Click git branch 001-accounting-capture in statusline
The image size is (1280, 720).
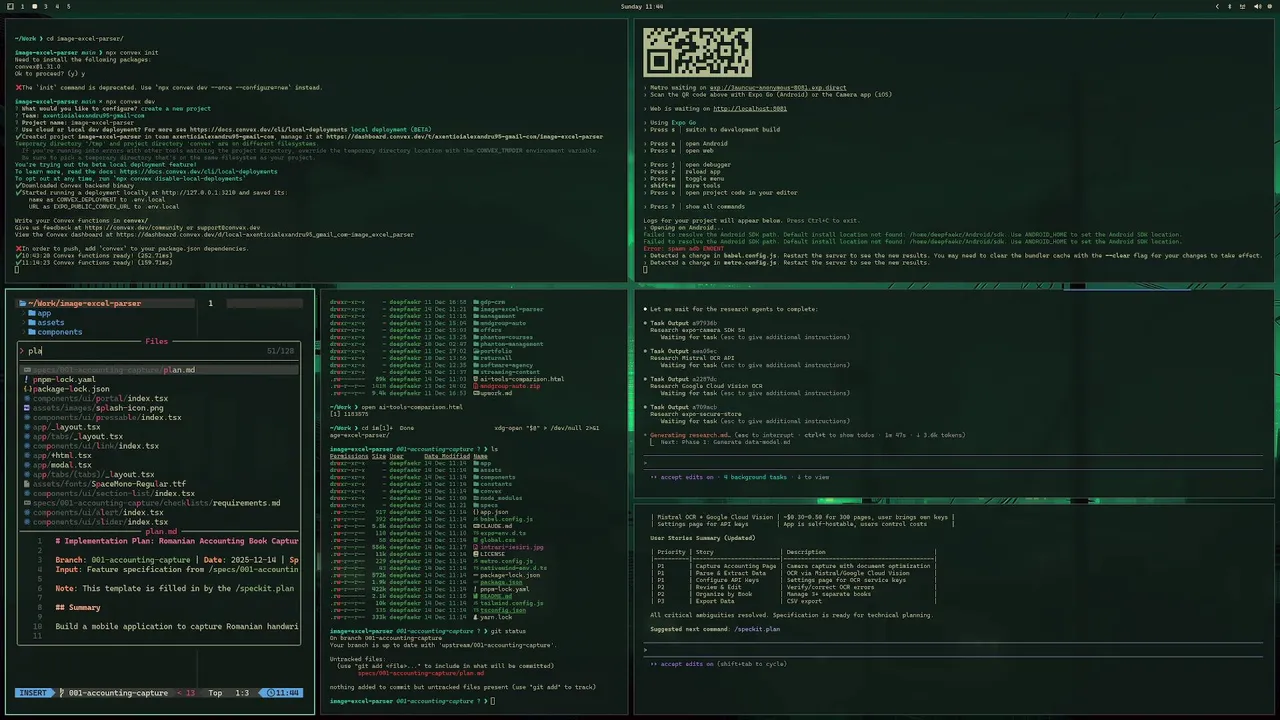(x=114, y=693)
